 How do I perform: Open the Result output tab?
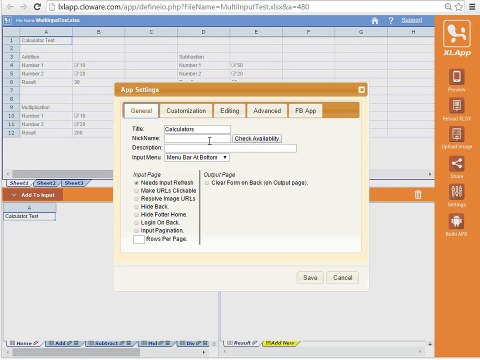(x=242, y=343)
